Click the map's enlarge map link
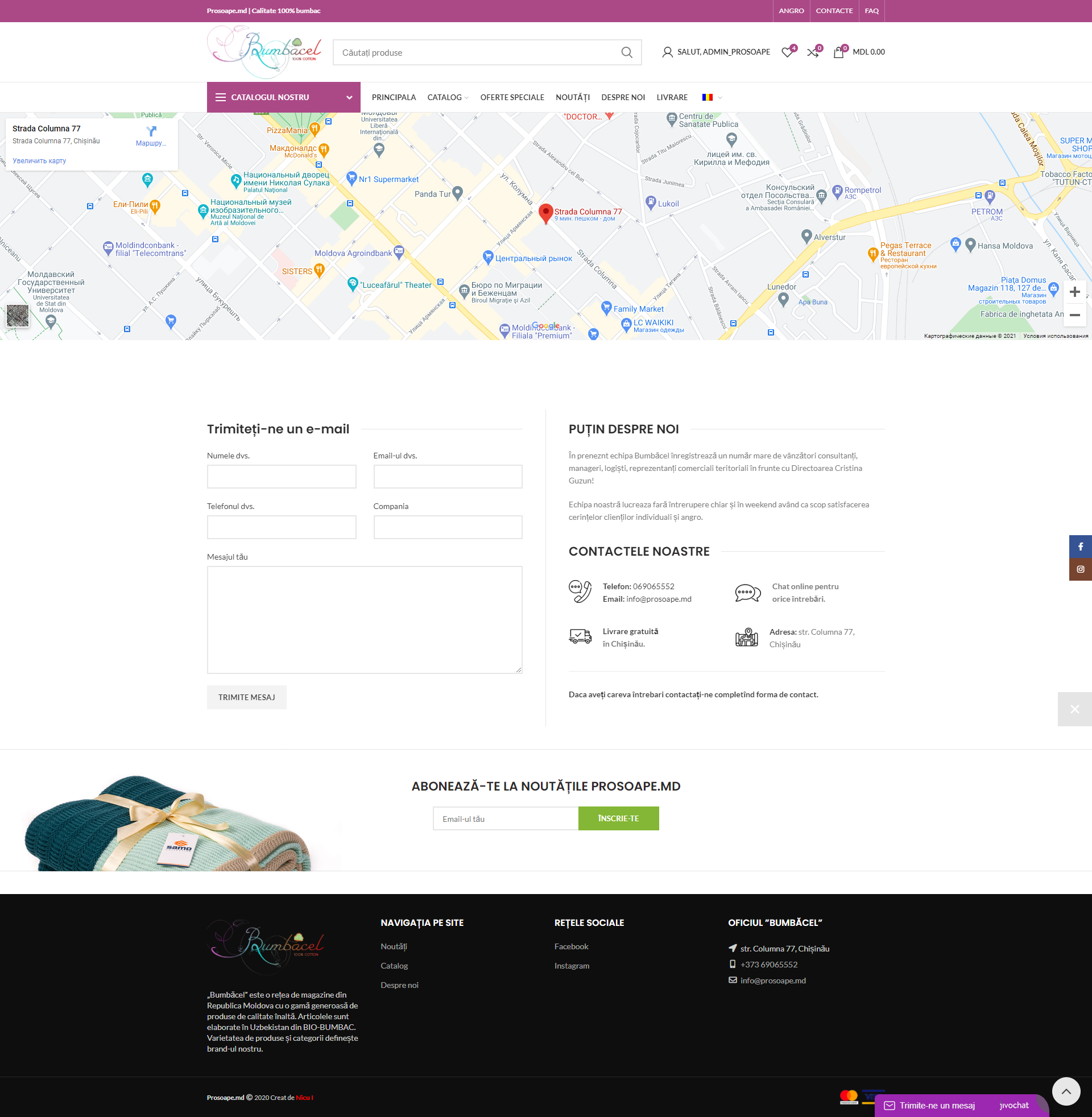1092x1117 pixels. pos(39,161)
